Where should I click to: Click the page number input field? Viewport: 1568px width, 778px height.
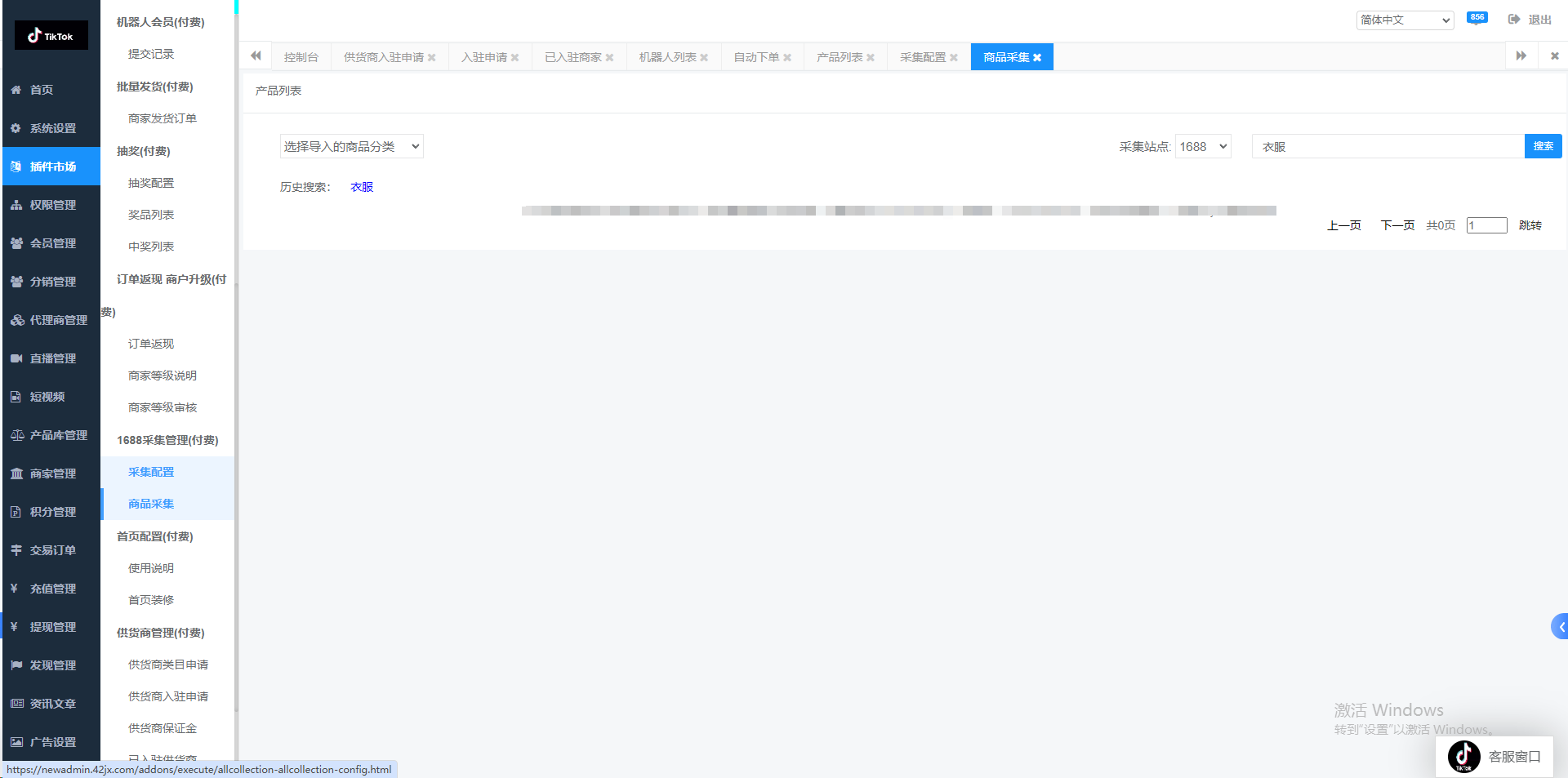1486,225
